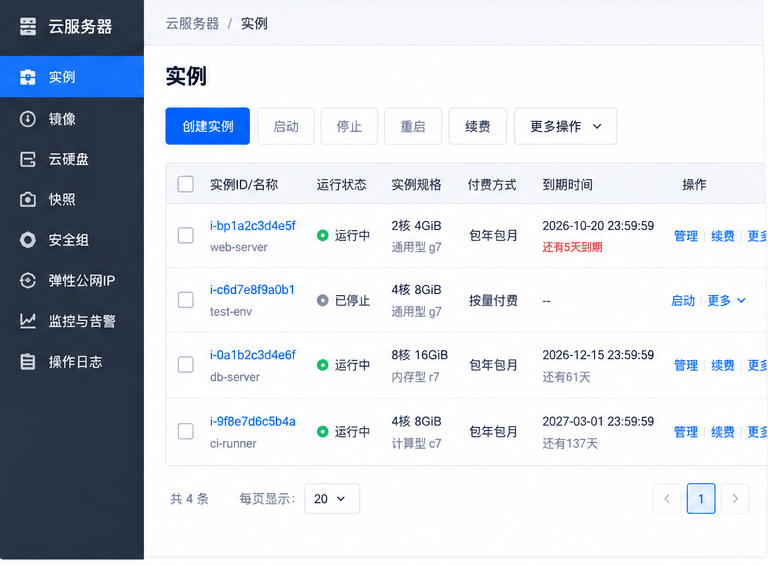The height and width of the screenshot is (565, 768).
Task: Click 云服务器 breadcrumb link
Action: point(192,24)
